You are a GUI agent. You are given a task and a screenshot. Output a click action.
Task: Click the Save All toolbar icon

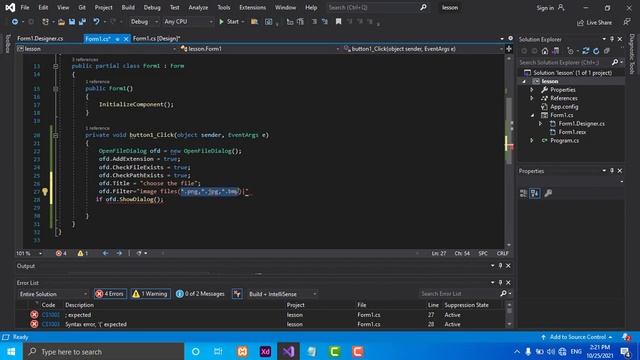(82, 22)
